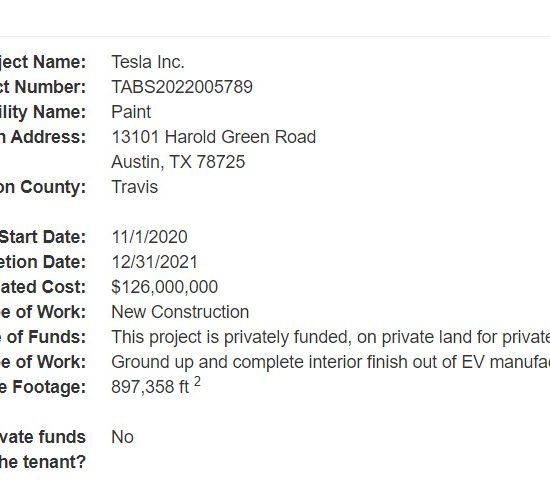
Task: Click the Travis county value
Action: [135, 187]
